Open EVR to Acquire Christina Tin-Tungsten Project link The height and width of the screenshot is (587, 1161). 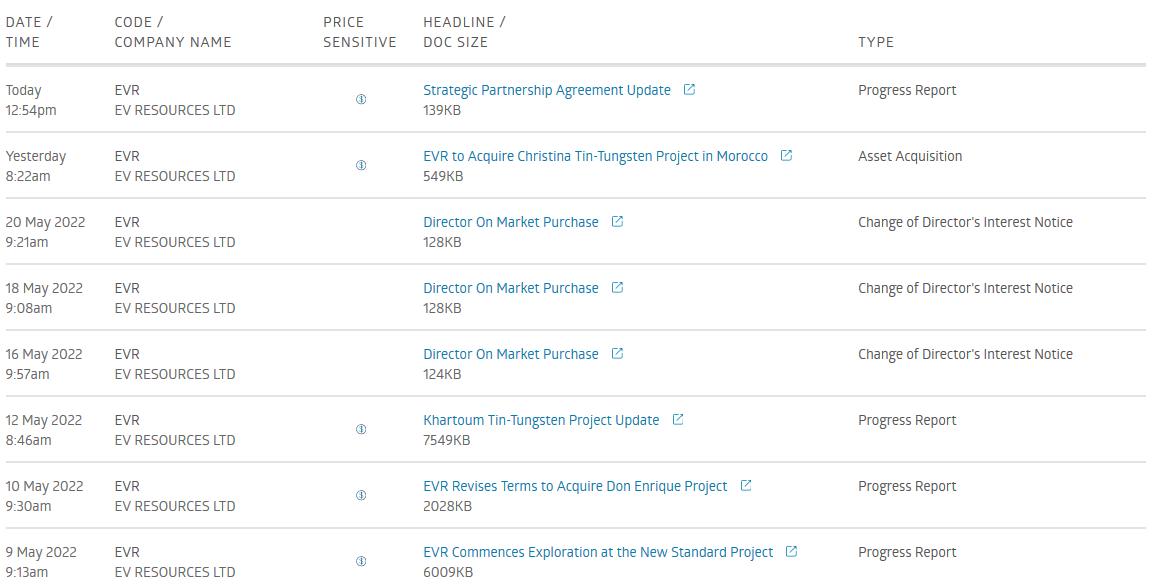[595, 156]
